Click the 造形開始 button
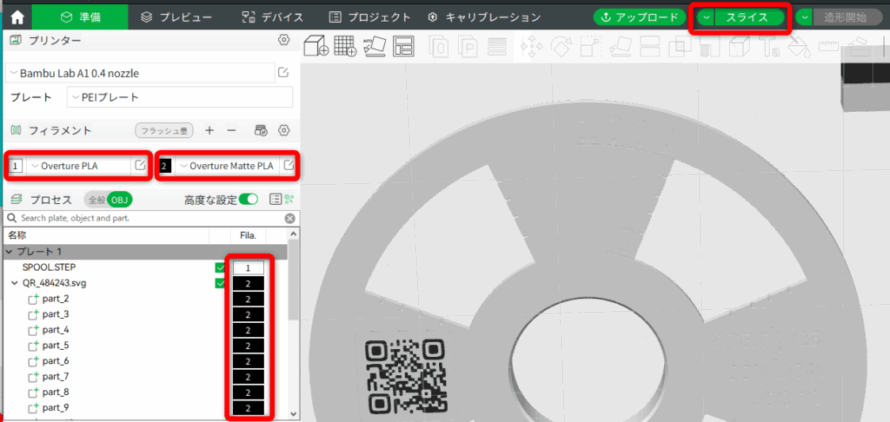The image size is (890, 422). point(849,17)
